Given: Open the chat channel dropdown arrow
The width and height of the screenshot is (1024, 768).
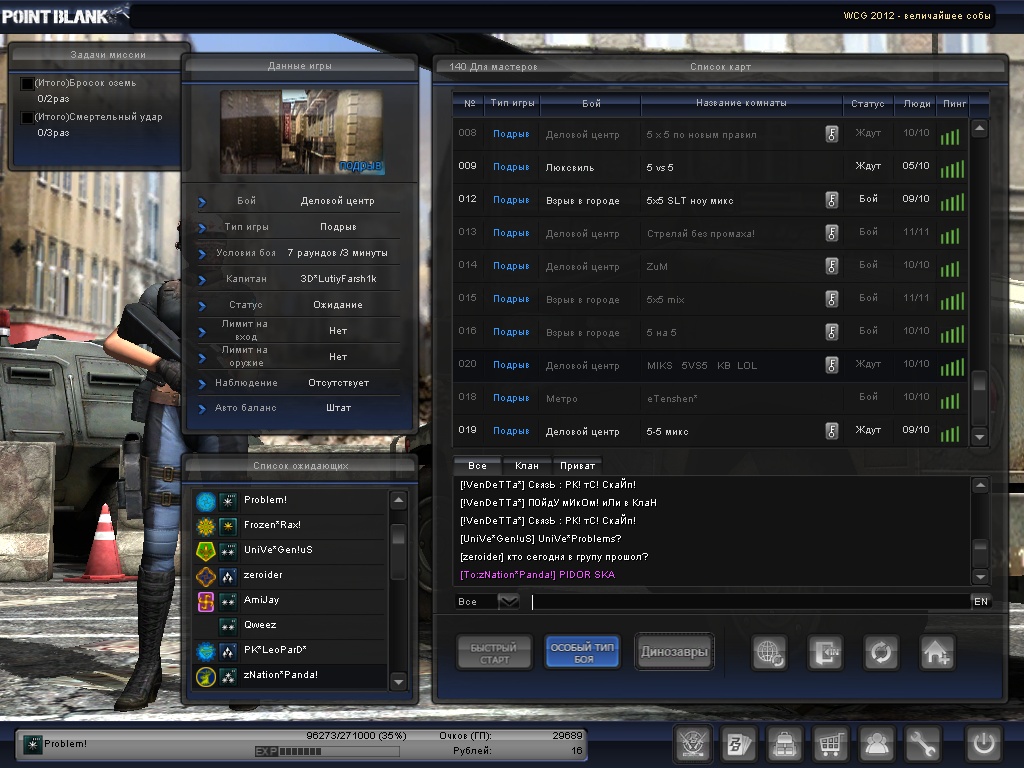Looking at the screenshot, I should 509,601.
